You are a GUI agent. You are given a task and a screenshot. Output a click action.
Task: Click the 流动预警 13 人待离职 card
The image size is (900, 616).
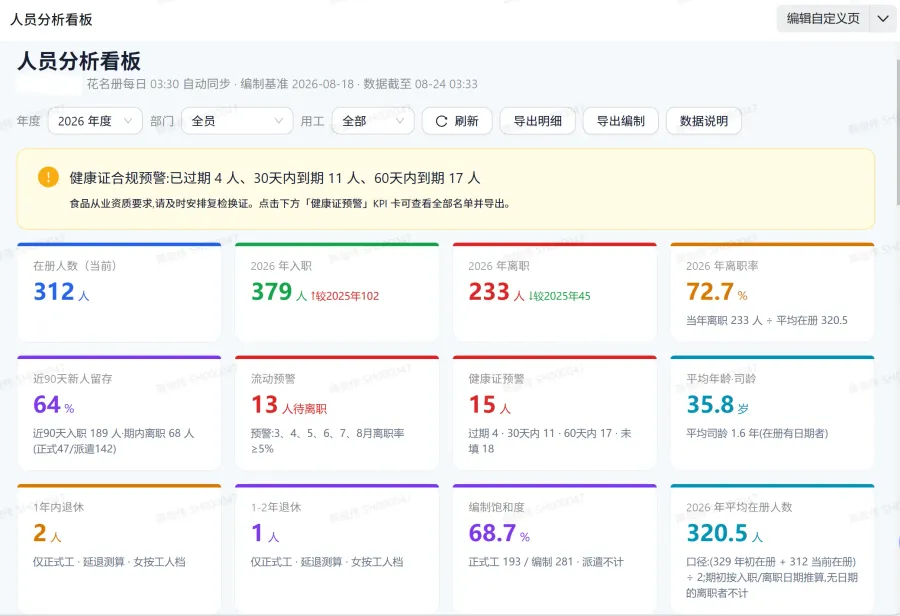(x=337, y=413)
